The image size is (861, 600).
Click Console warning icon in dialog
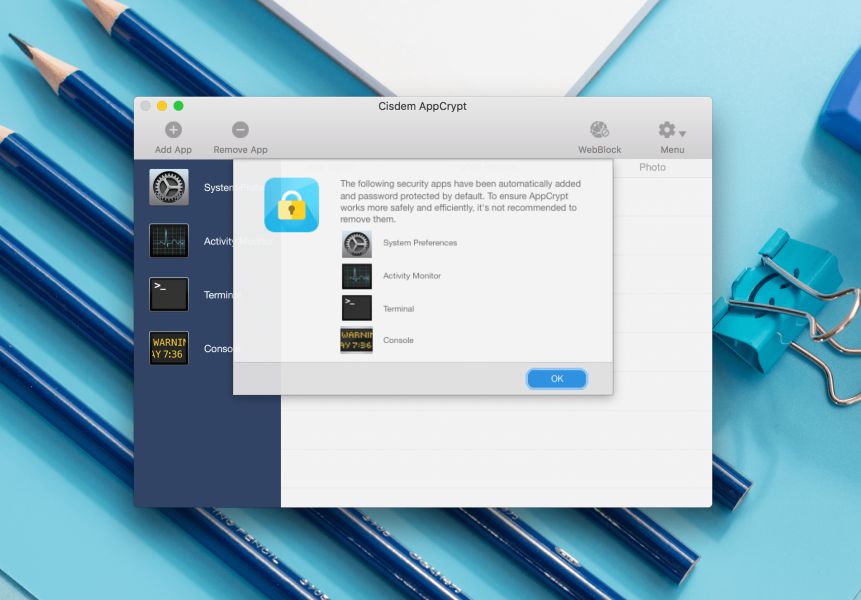[356, 340]
